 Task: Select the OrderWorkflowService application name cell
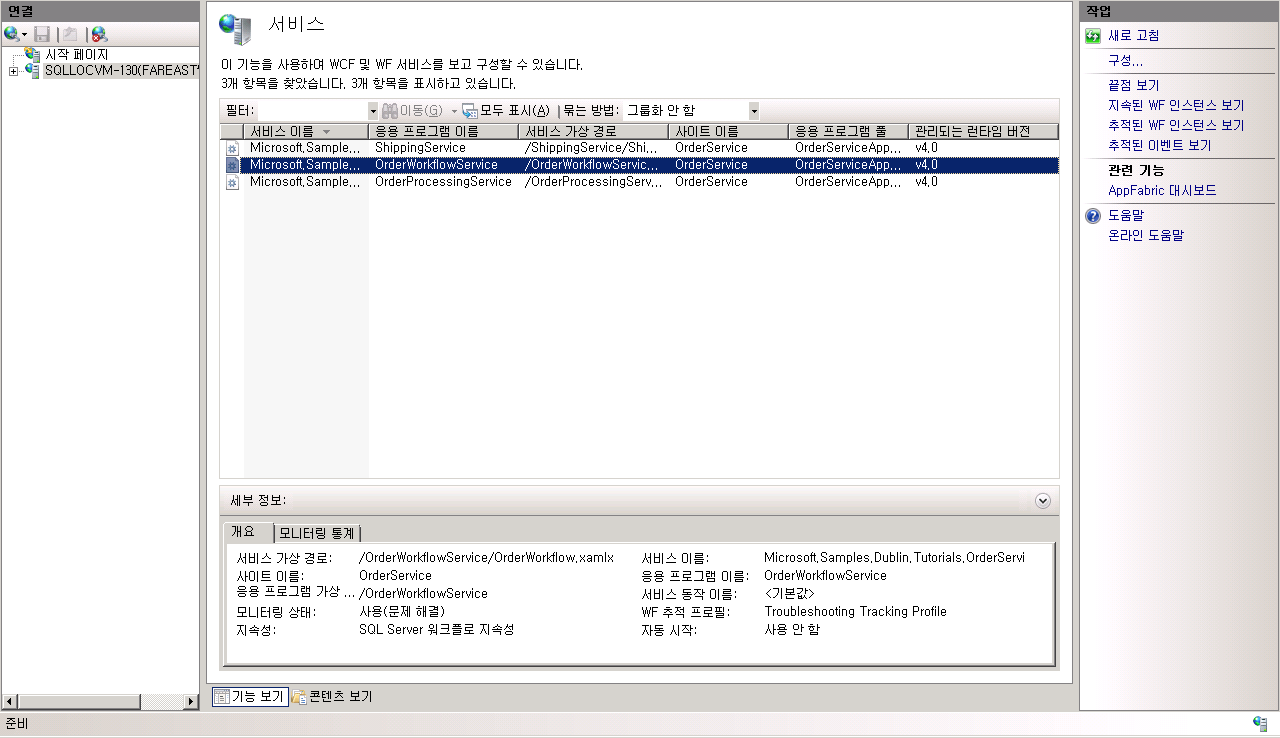pos(436,165)
